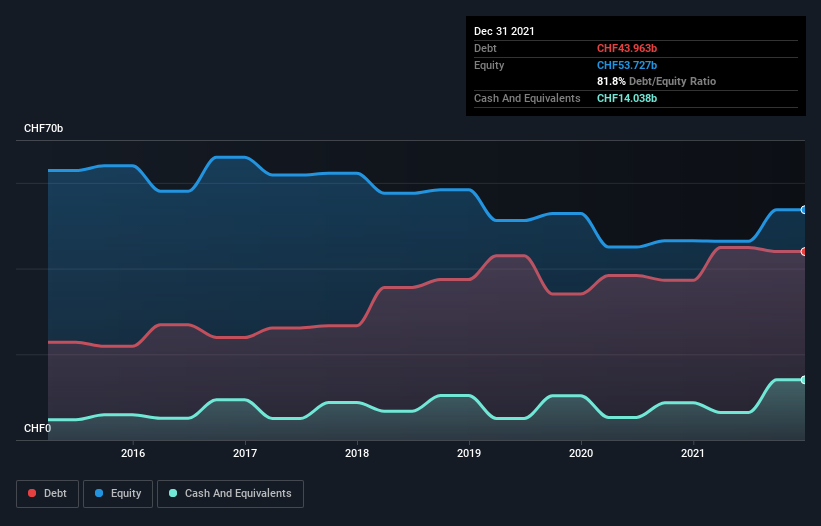Toggle Cash And Equivalents legend button
Image resolution: width=821 pixels, height=526 pixels.
230,494
